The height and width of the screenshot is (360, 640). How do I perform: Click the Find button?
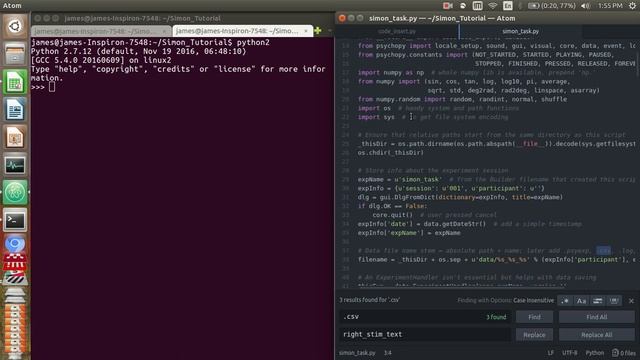[x=534, y=317]
